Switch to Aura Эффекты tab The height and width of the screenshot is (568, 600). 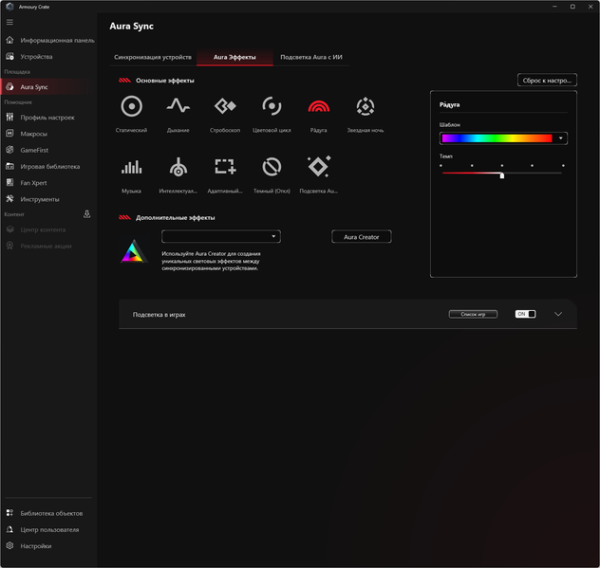click(235, 57)
